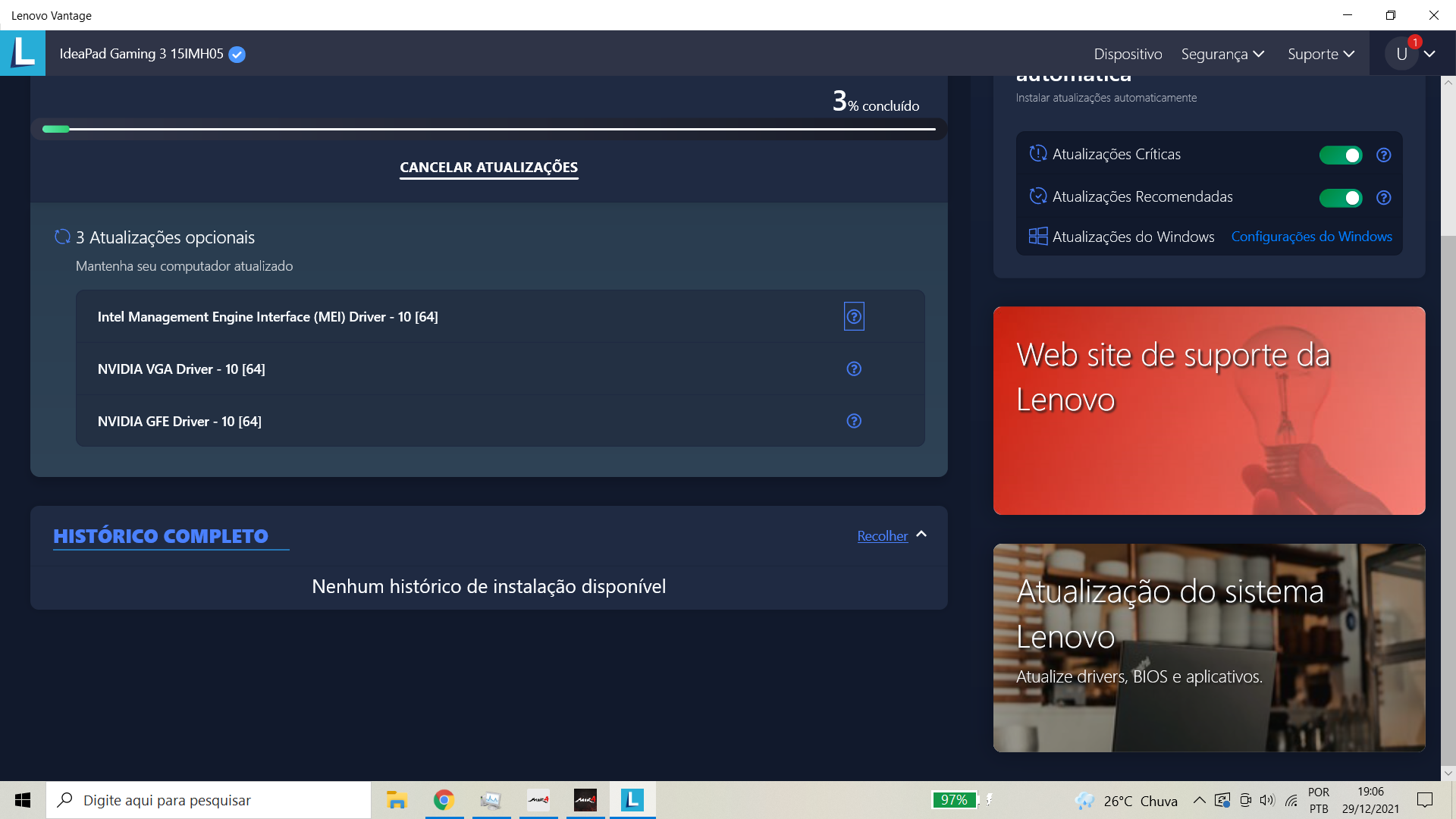Open File Explorer from taskbar
The height and width of the screenshot is (819, 1456).
pos(397,800)
